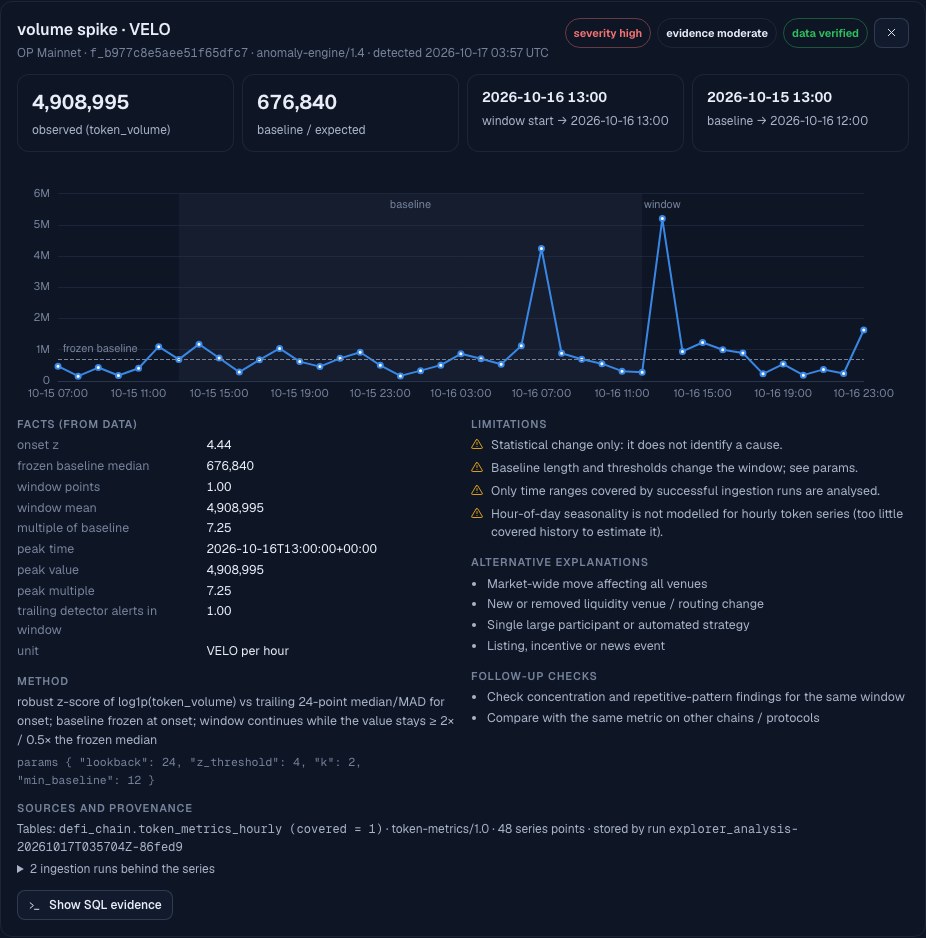
Task: Click warning icon beside Hour-of-day seasonality
Action: tap(477, 513)
